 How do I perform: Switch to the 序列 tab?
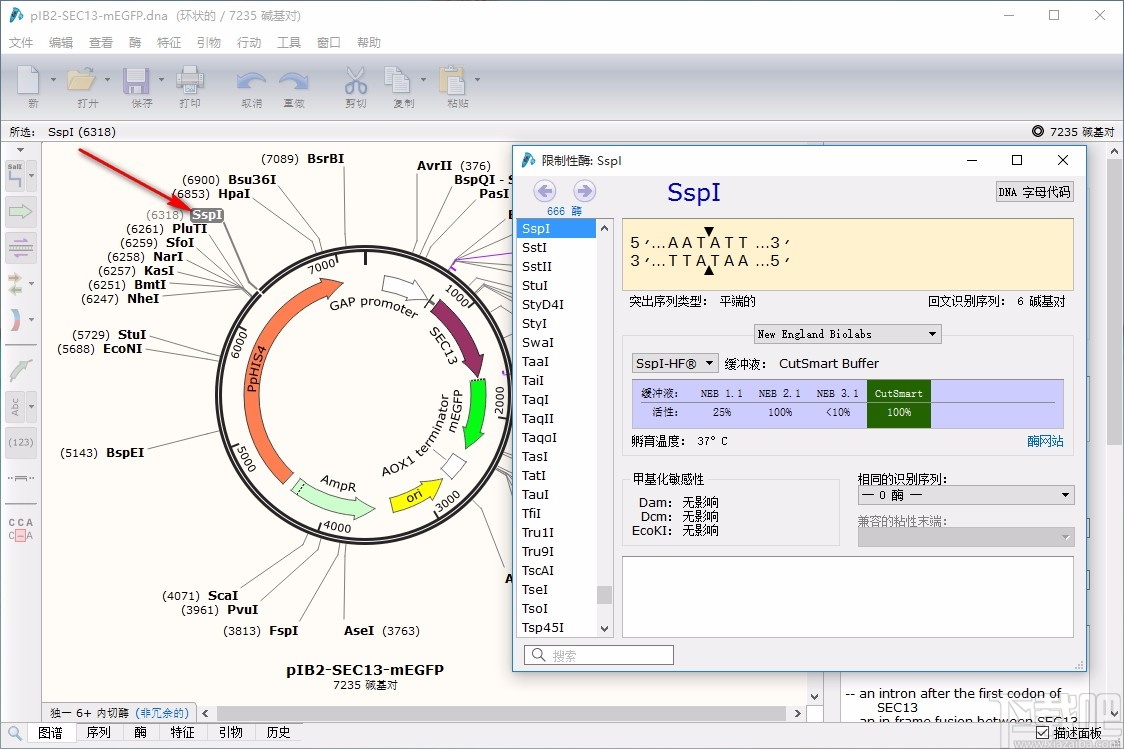tap(99, 732)
